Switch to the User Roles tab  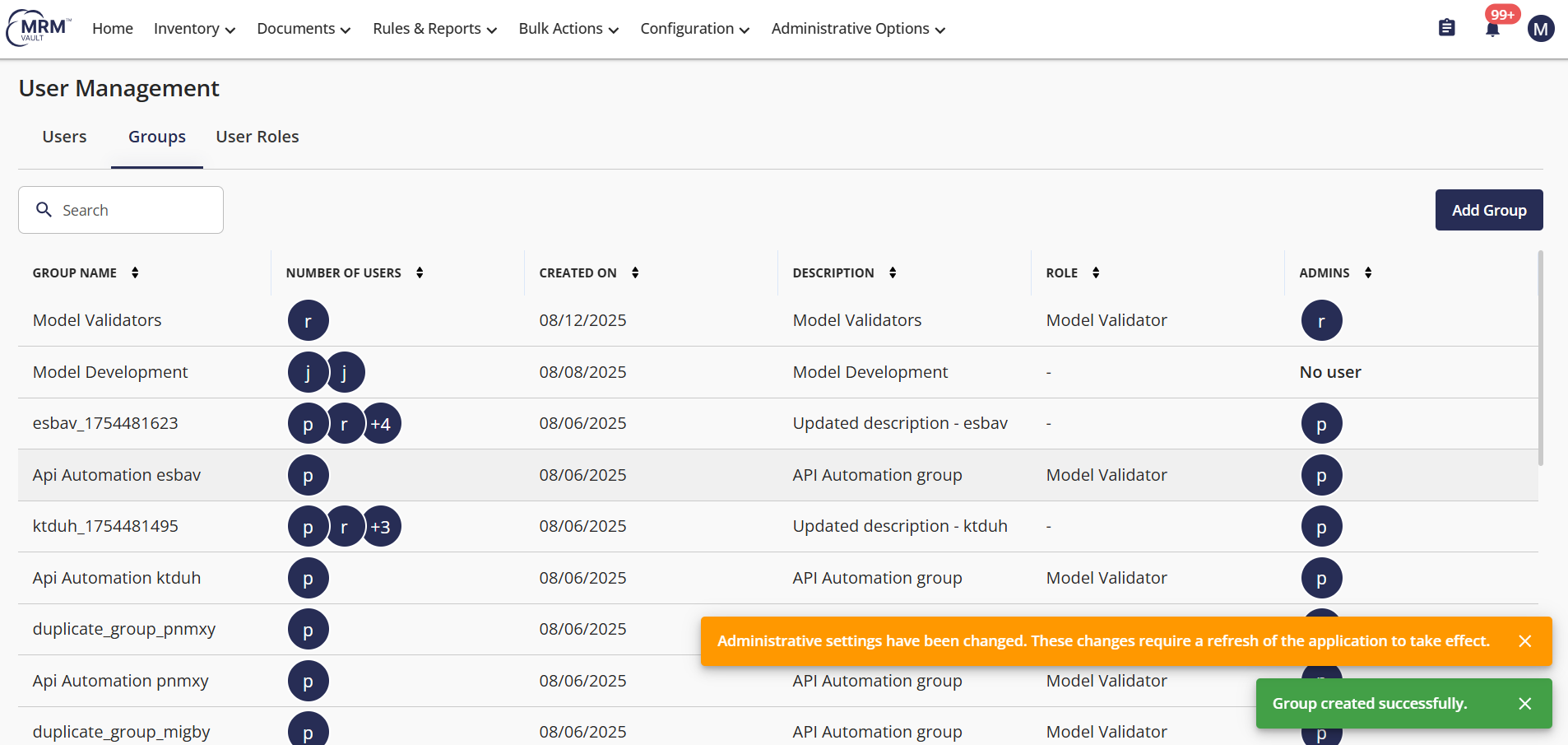pyautogui.click(x=257, y=137)
